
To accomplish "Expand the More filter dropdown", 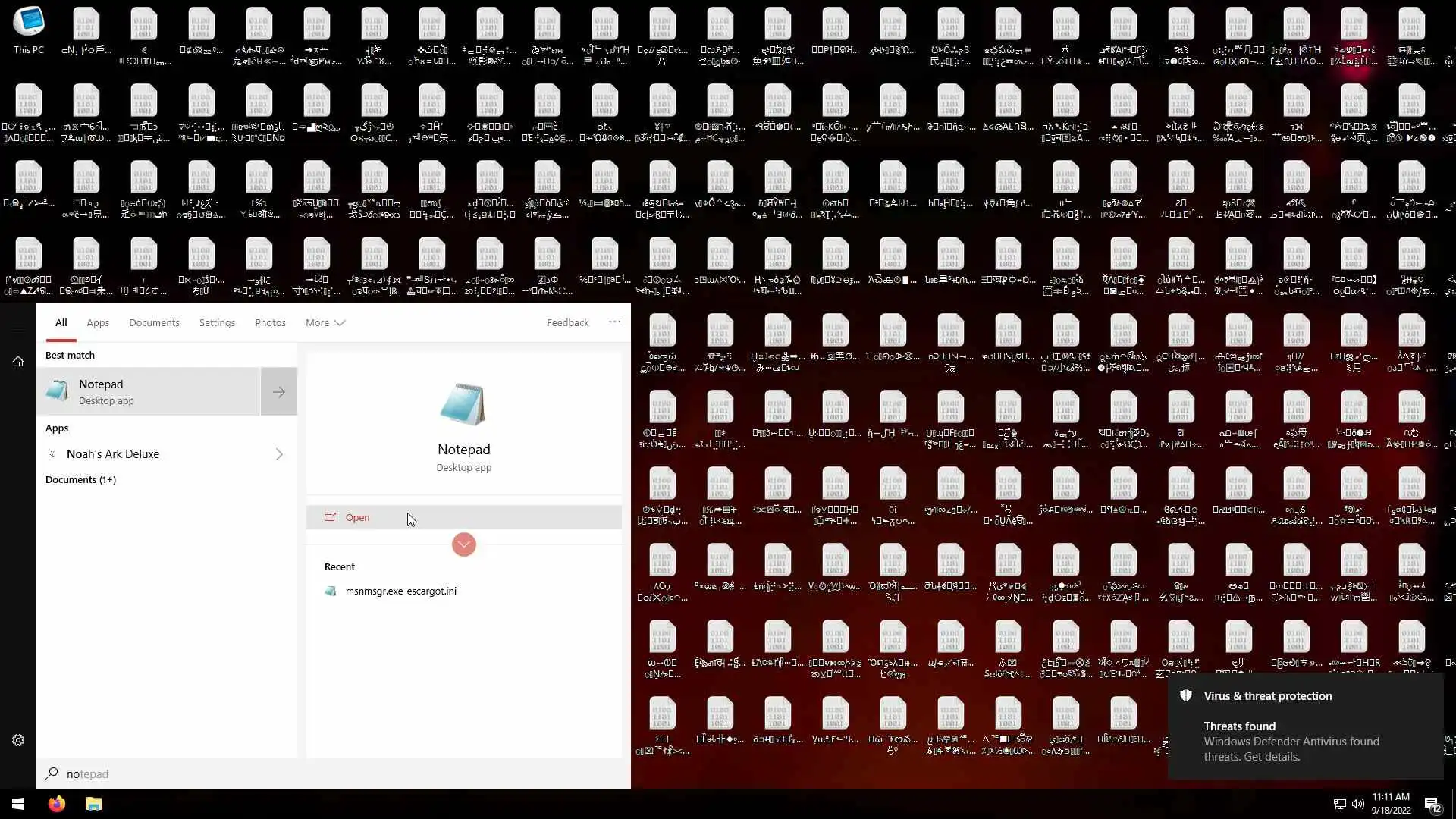I will tap(325, 322).
